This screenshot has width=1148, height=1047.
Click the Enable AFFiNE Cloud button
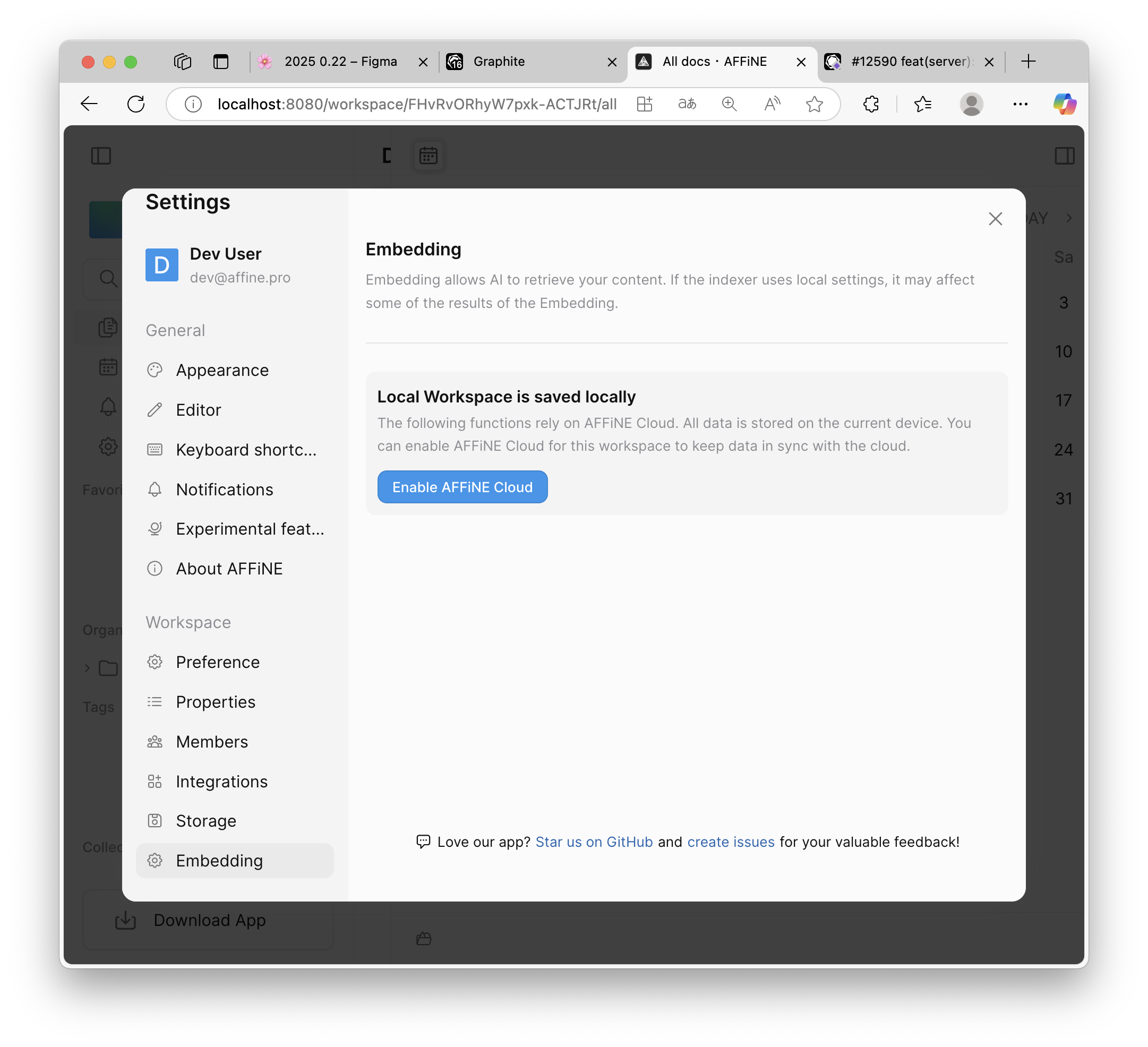462,487
